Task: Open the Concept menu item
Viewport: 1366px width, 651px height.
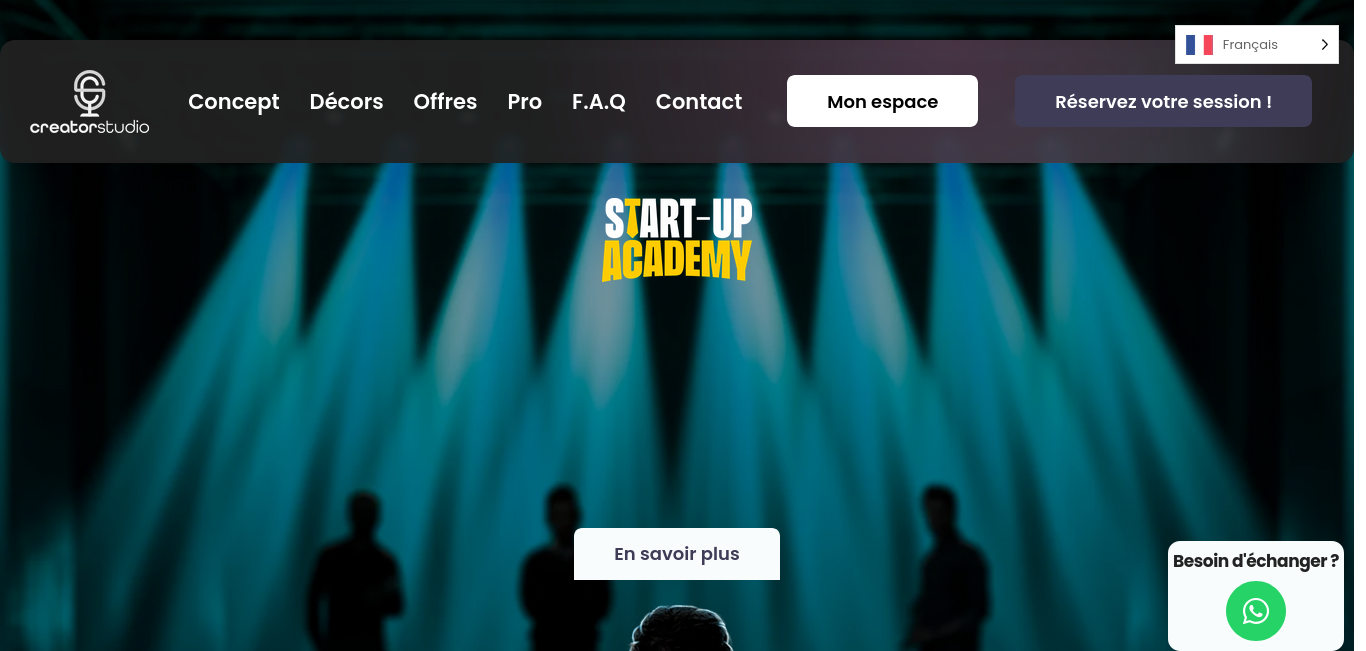Action: [x=234, y=102]
